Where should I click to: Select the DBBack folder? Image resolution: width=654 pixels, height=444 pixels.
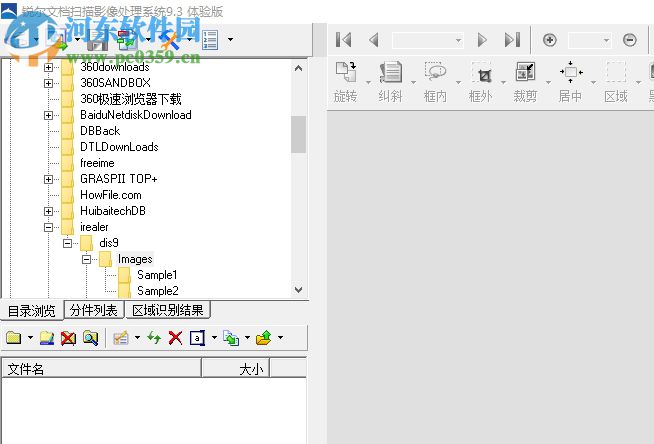pyautogui.click(x=100, y=131)
